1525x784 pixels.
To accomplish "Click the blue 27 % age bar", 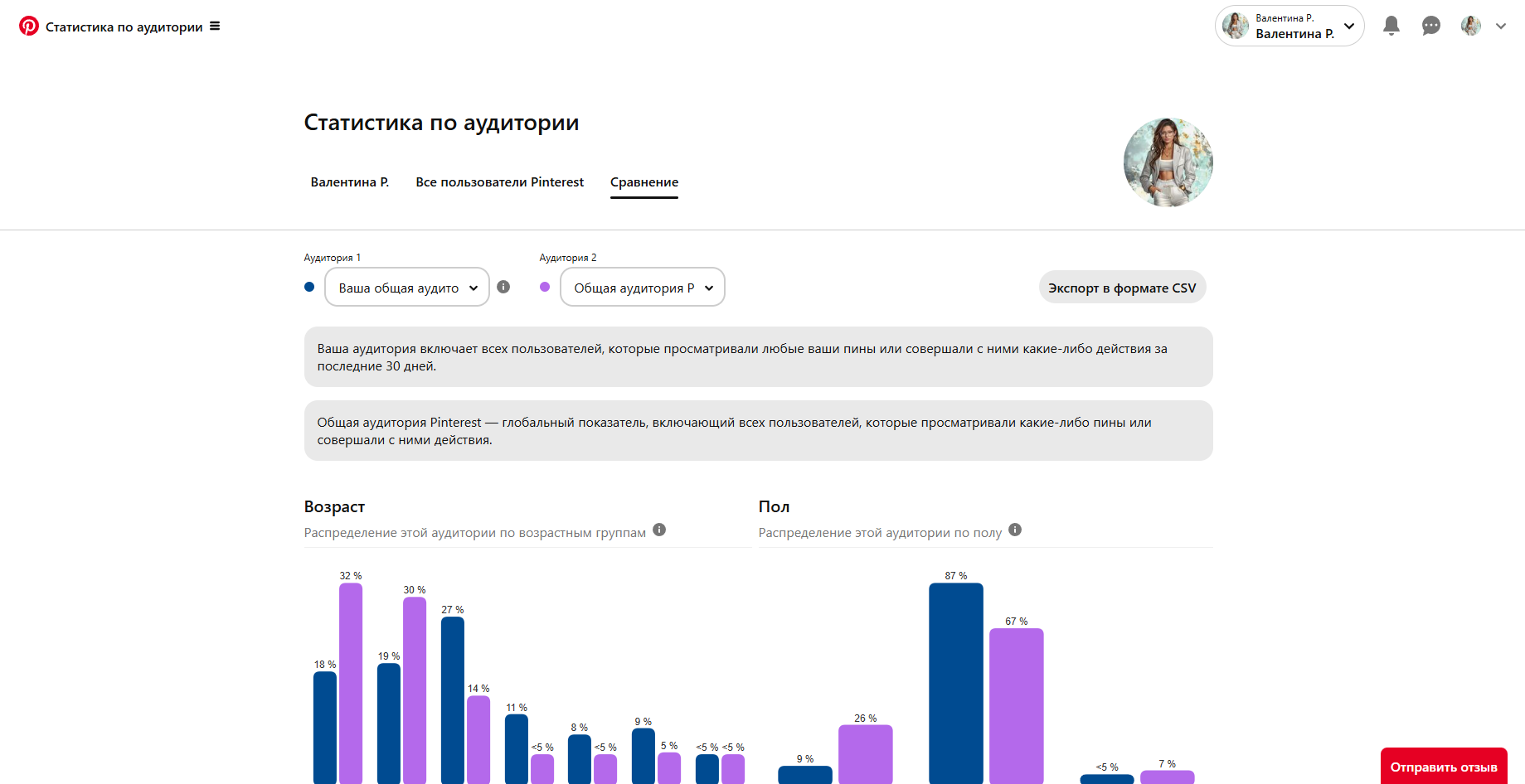I will point(453,700).
